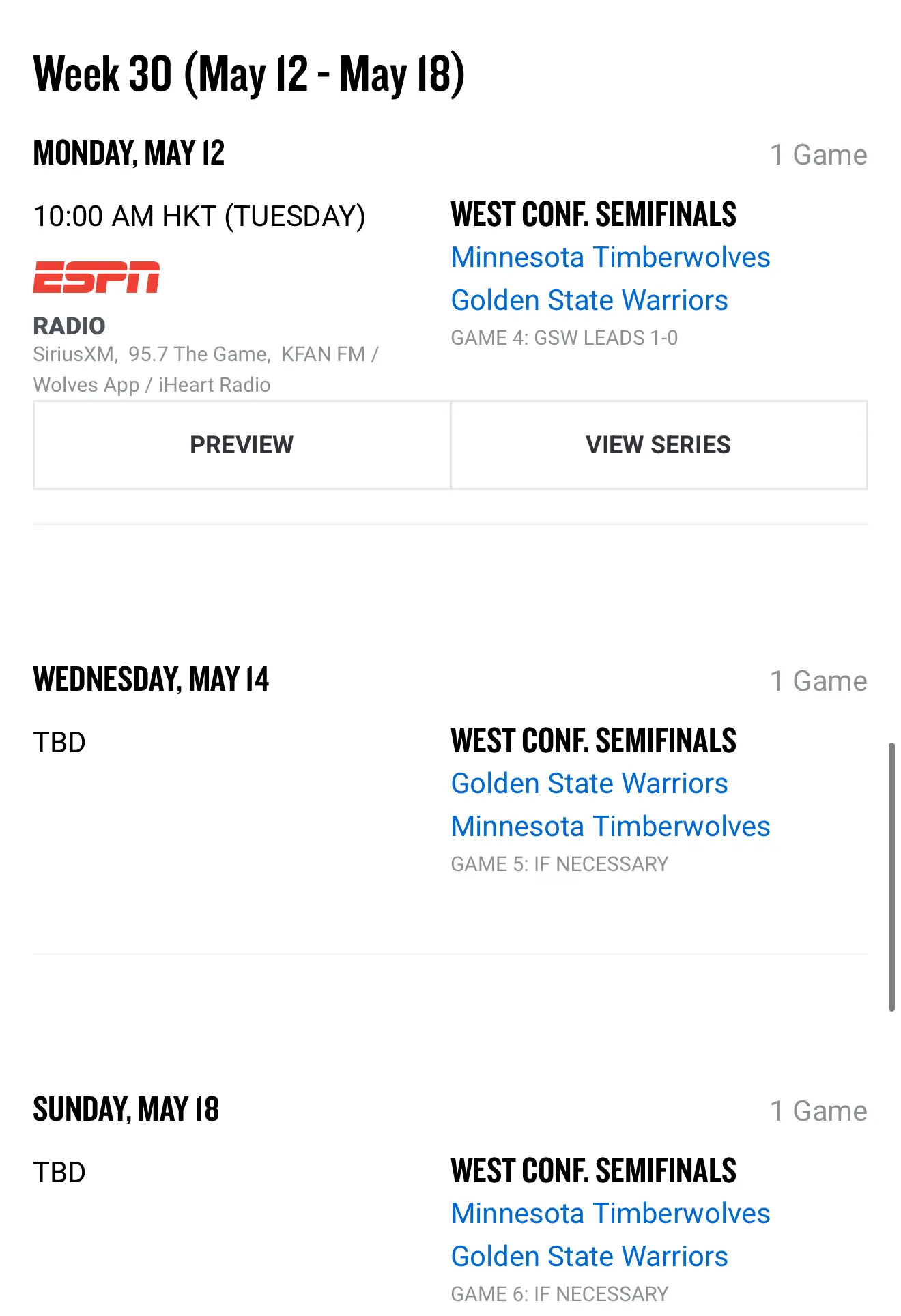Tap Golden State Warriors under Sunday, May 18

589,1257
